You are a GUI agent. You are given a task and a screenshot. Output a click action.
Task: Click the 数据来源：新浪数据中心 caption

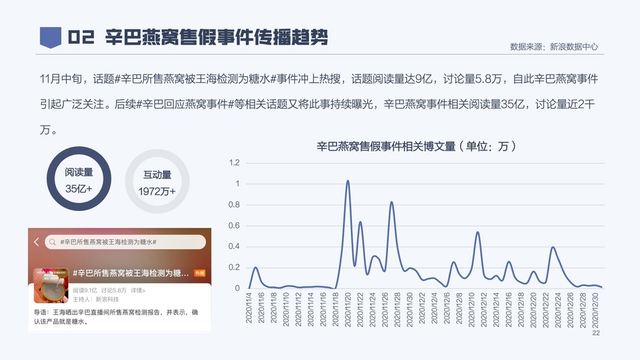click(554, 47)
